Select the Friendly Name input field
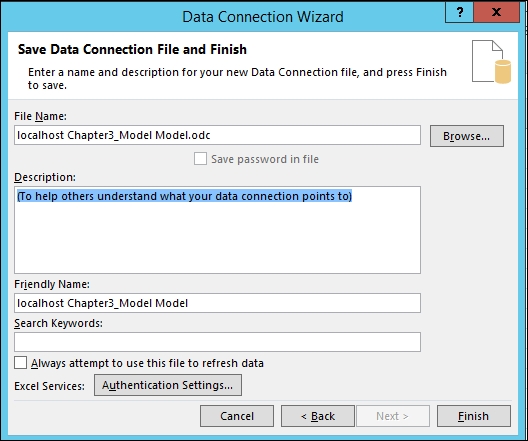The width and height of the screenshot is (528, 441). click(217, 303)
